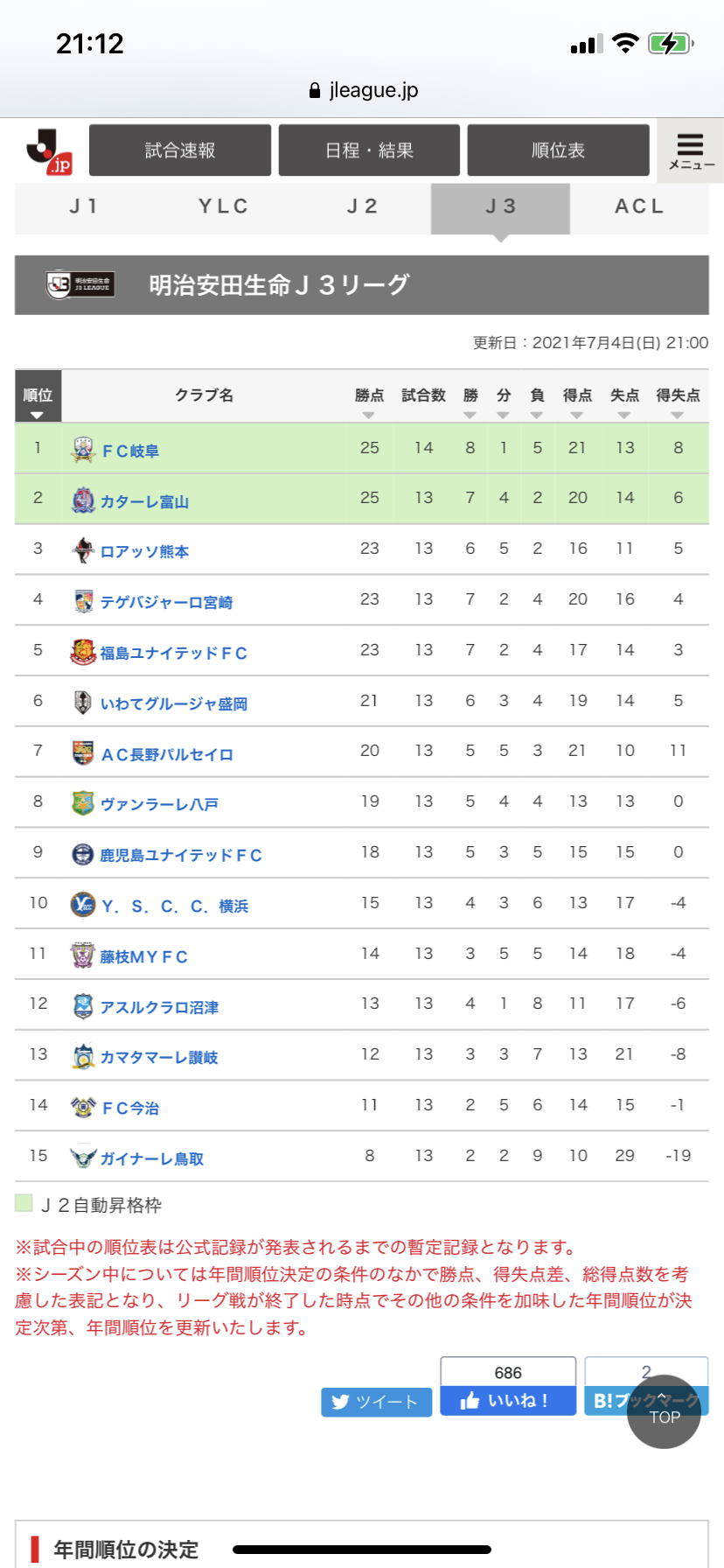Tap the J.League .jp logo
Viewport: 724px width, 1568px height.
coord(49,150)
